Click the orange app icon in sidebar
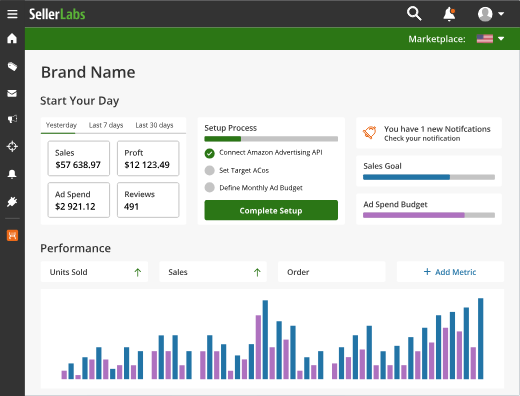The image size is (520, 396). pos(12,235)
